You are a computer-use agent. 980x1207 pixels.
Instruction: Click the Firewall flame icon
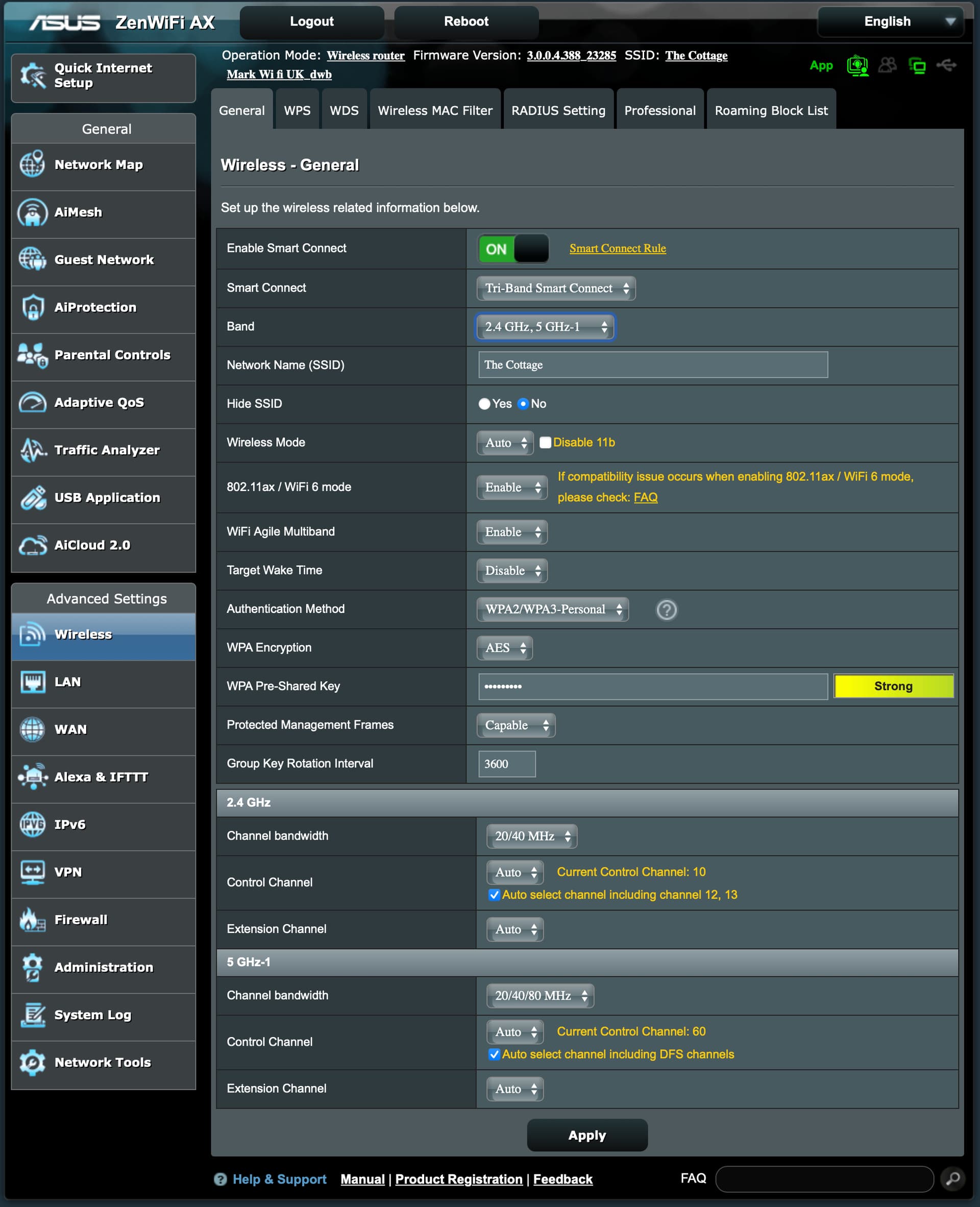pos(32,920)
